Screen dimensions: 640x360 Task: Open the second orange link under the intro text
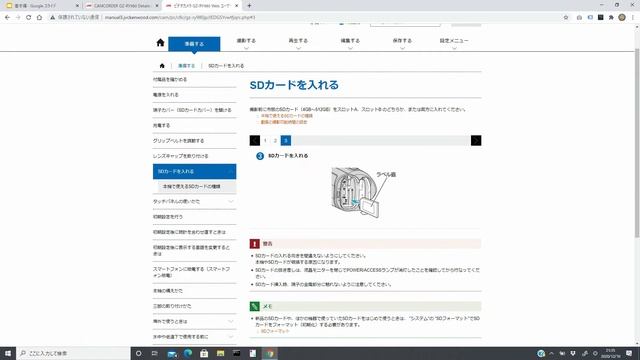(x=284, y=122)
